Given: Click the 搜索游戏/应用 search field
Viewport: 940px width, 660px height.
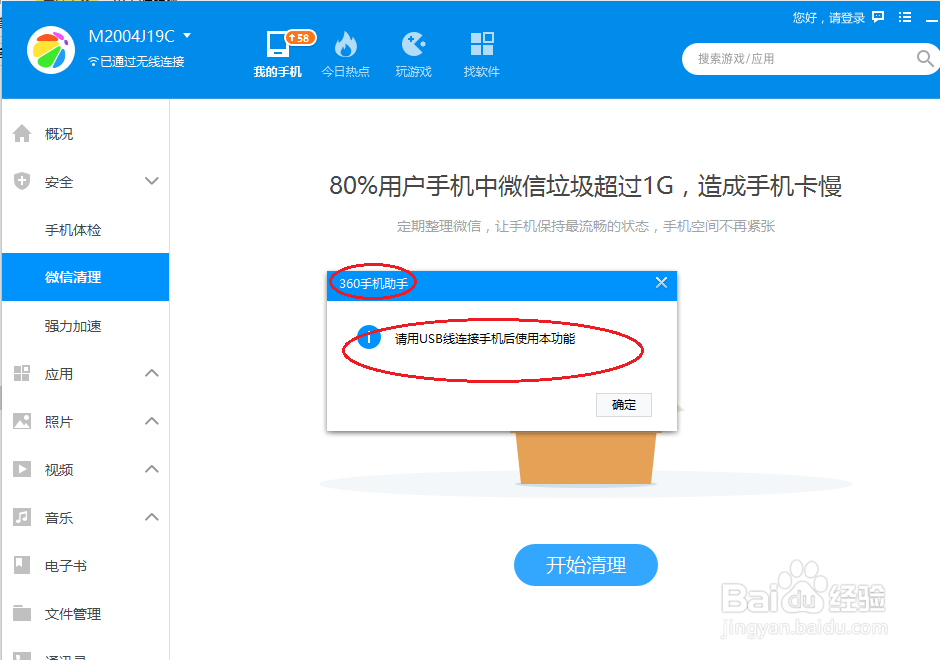Looking at the screenshot, I should [803, 59].
